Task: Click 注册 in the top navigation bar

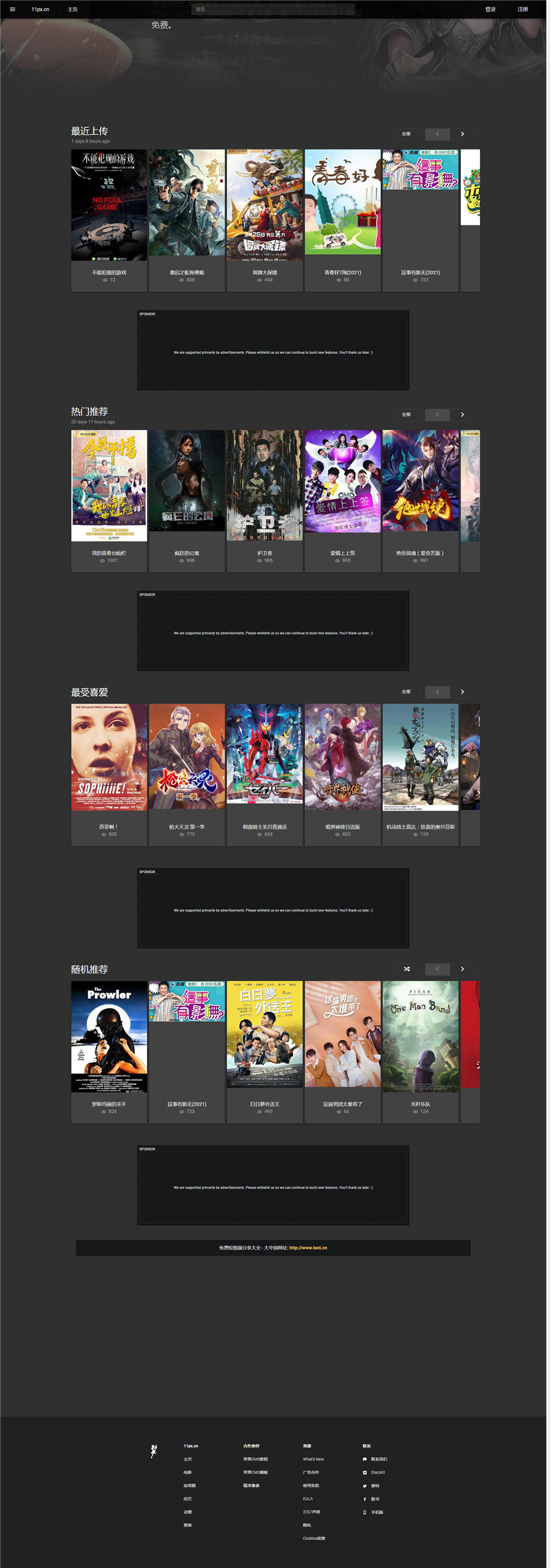Action: coord(523,9)
